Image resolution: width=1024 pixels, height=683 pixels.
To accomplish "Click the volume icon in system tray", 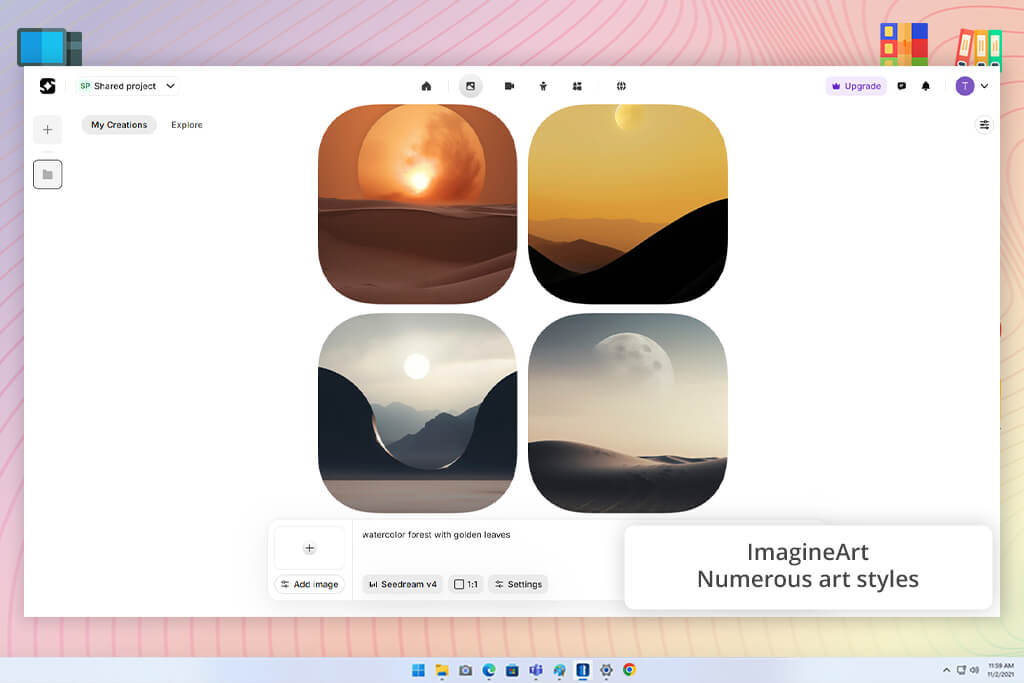I will (974, 670).
